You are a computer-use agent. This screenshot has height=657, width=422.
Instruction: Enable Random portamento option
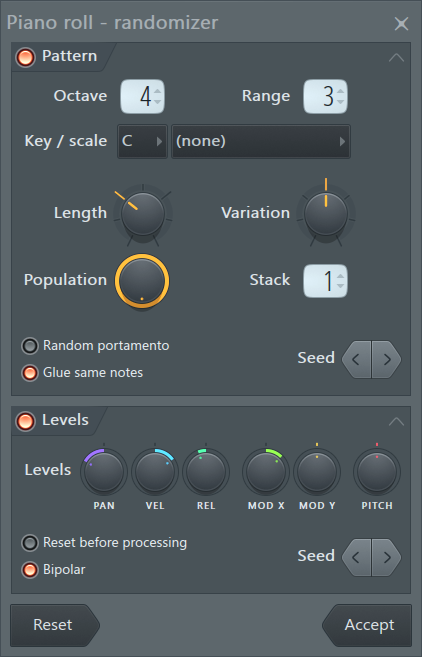click(30, 346)
